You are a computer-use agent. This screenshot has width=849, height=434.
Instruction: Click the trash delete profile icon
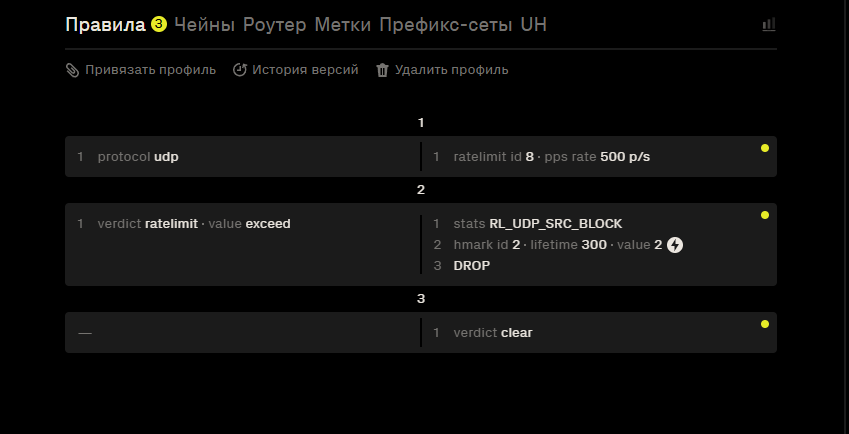(382, 70)
